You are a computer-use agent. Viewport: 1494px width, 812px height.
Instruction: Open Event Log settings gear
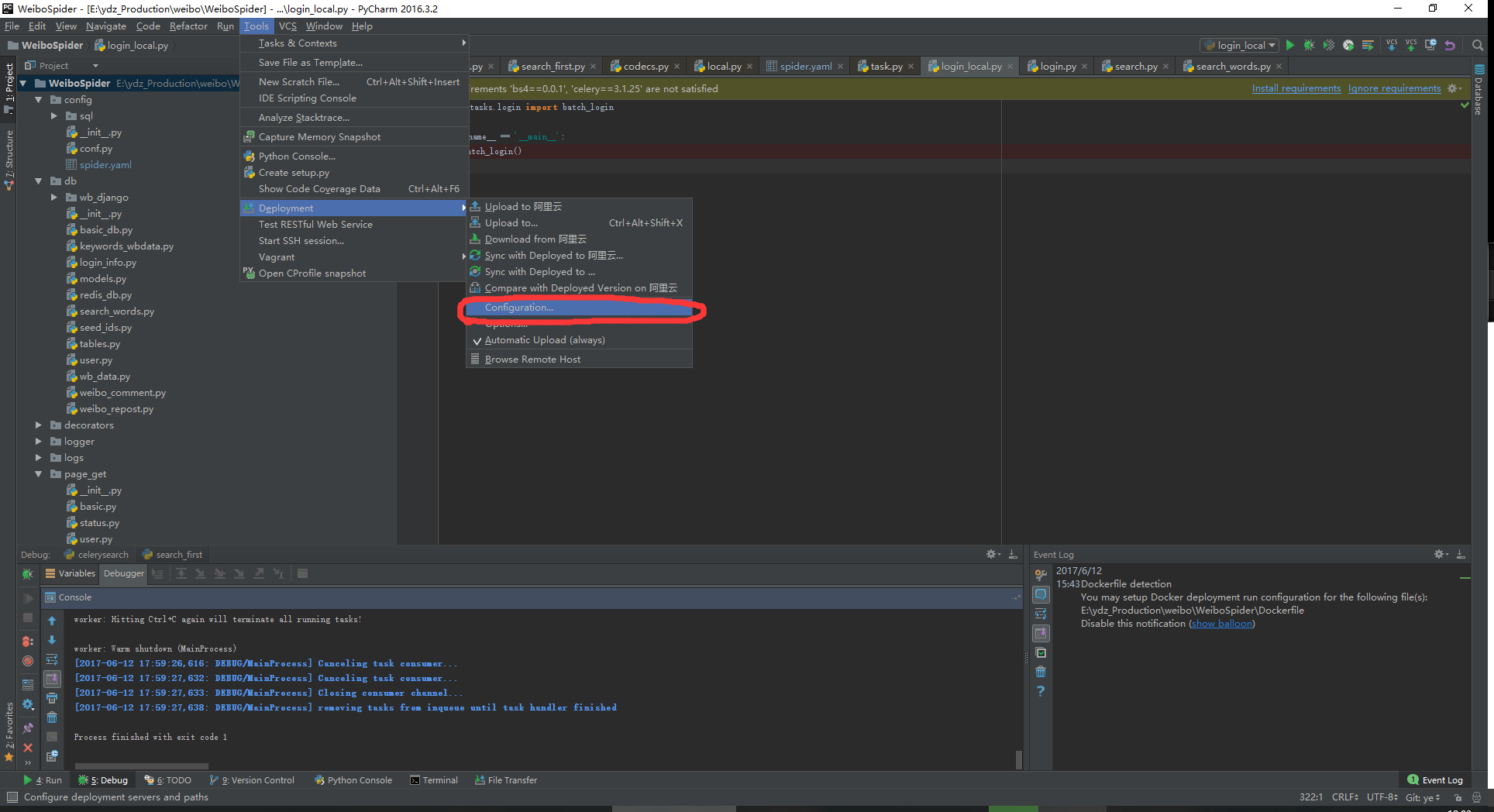(x=1441, y=555)
